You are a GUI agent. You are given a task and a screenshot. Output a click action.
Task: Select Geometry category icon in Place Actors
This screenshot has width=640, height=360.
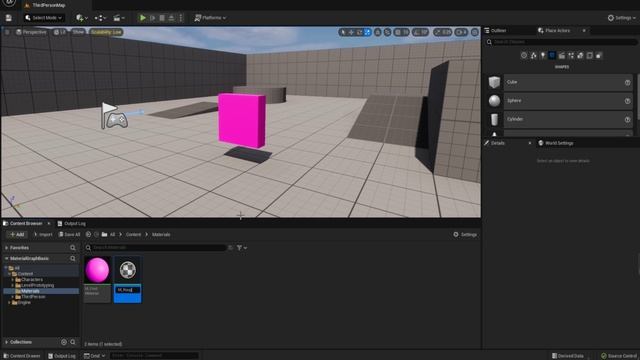pyautogui.click(x=580, y=56)
